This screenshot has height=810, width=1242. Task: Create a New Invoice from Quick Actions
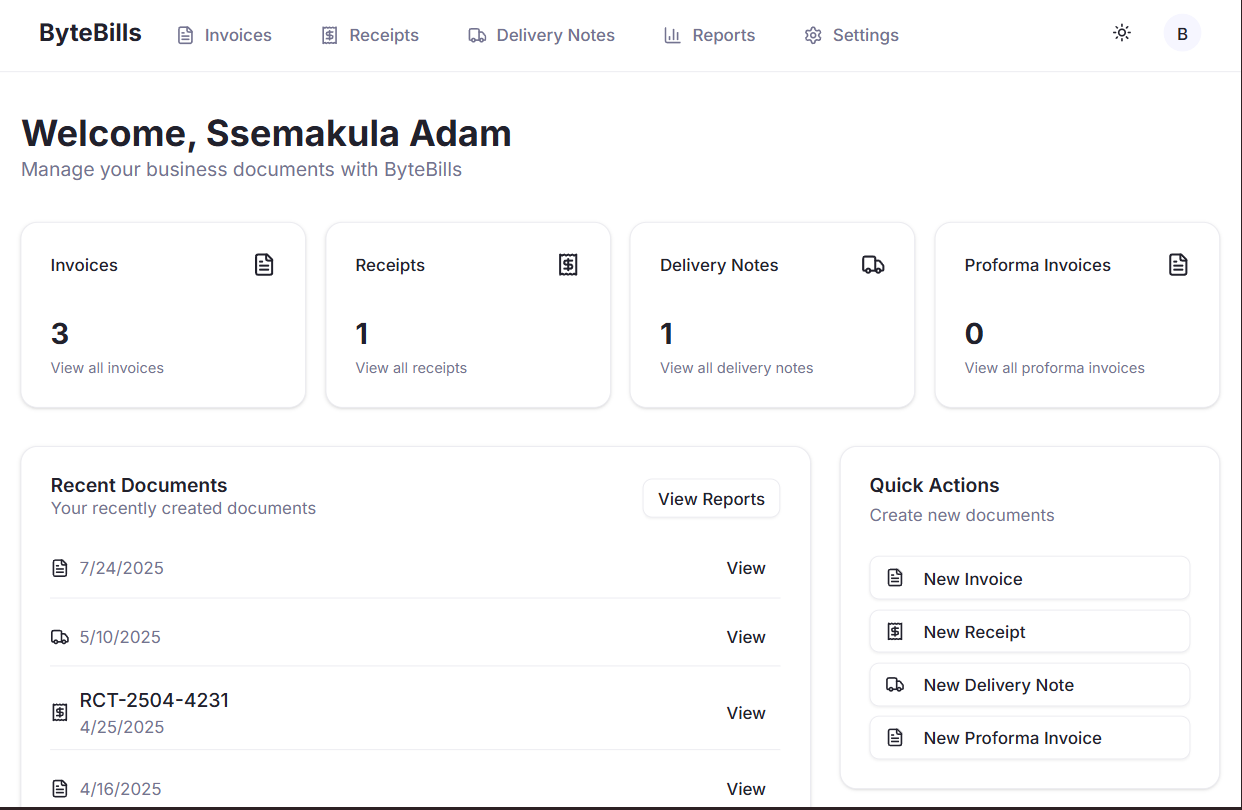tap(1029, 578)
